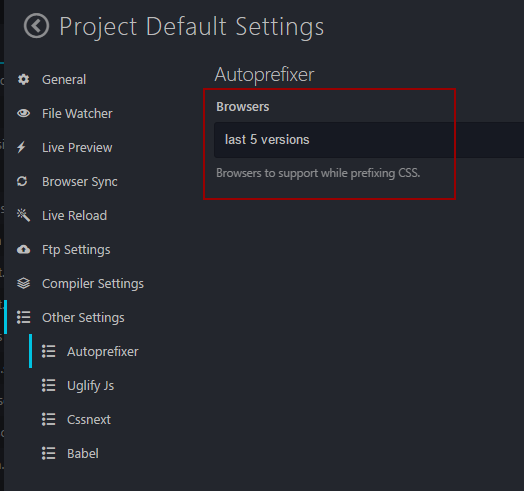Open the General settings section

tap(64, 80)
